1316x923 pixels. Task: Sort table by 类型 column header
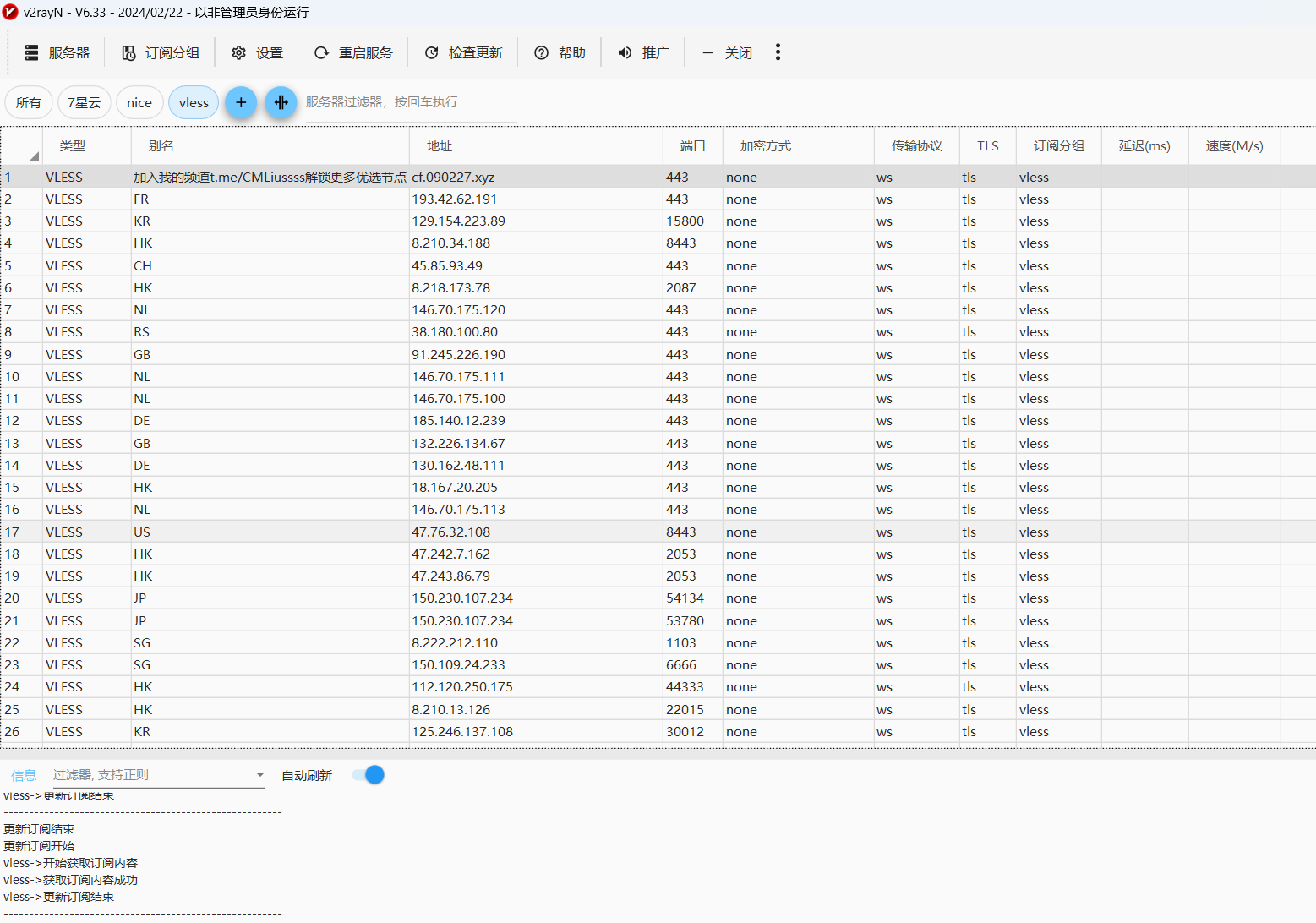point(87,145)
